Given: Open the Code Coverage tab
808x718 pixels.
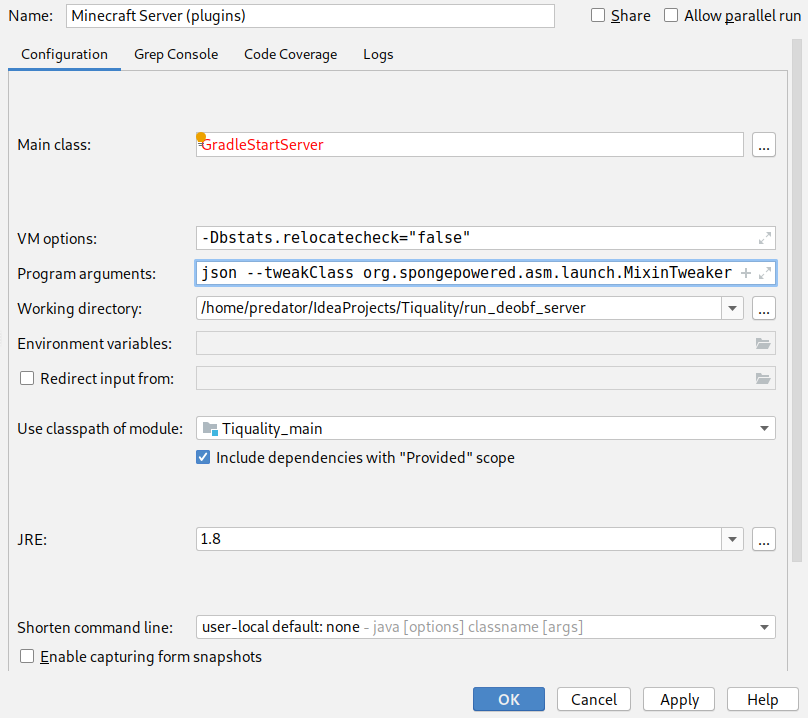Looking at the screenshot, I should point(290,54).
